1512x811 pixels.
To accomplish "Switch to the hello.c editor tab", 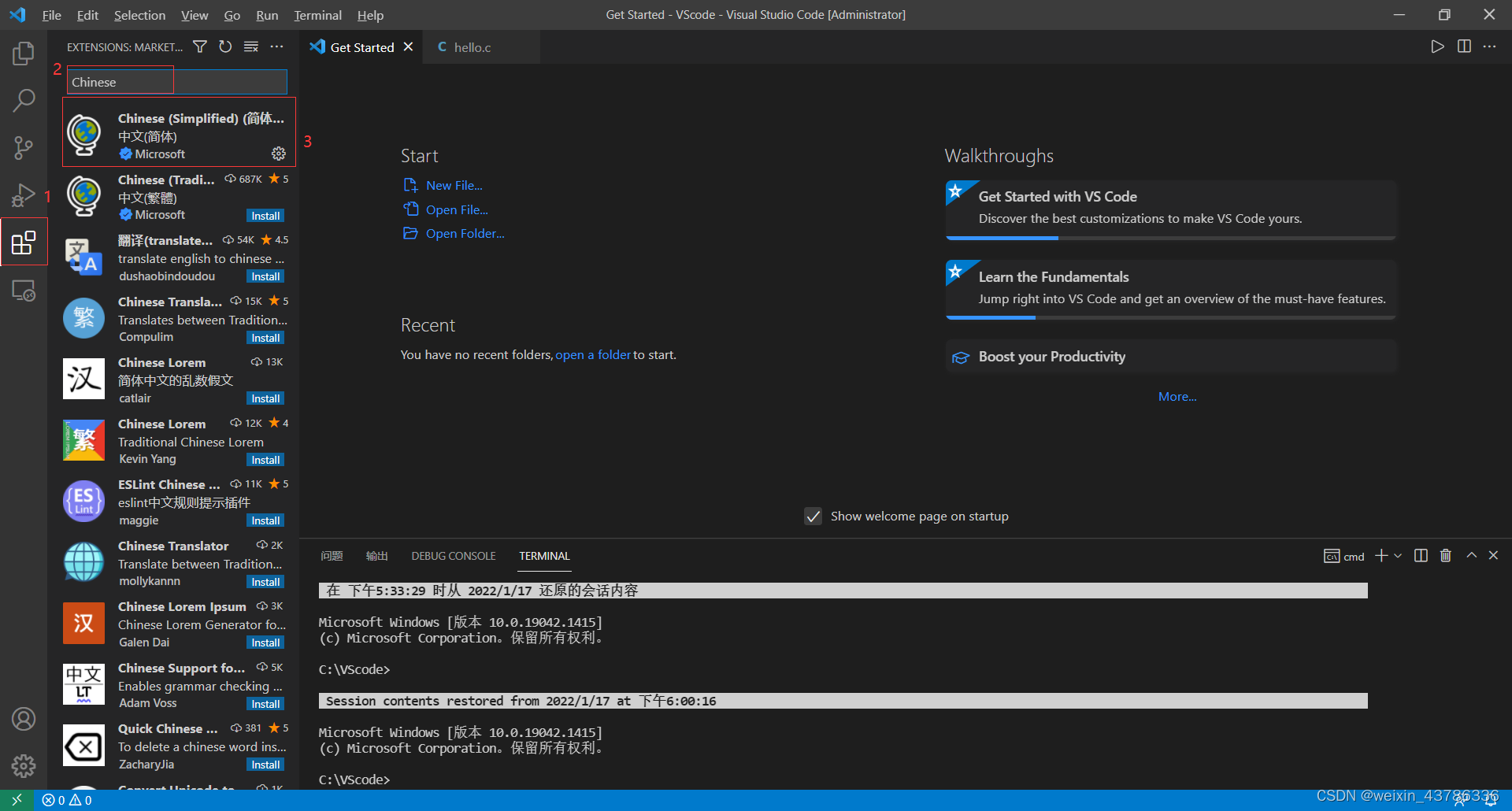I will click(x=481, y=47).
